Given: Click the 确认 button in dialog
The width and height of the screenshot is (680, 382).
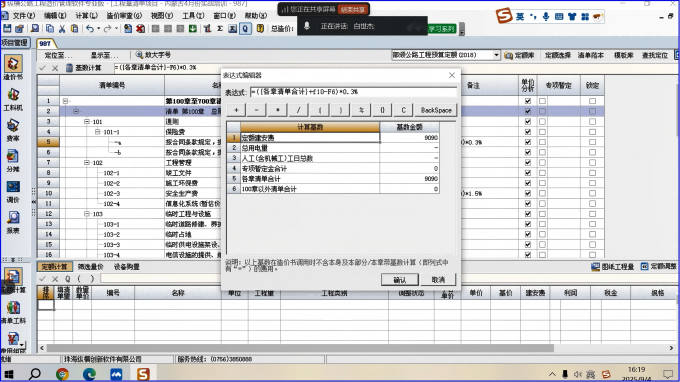Looking at the screenshot, I should 400,280.
